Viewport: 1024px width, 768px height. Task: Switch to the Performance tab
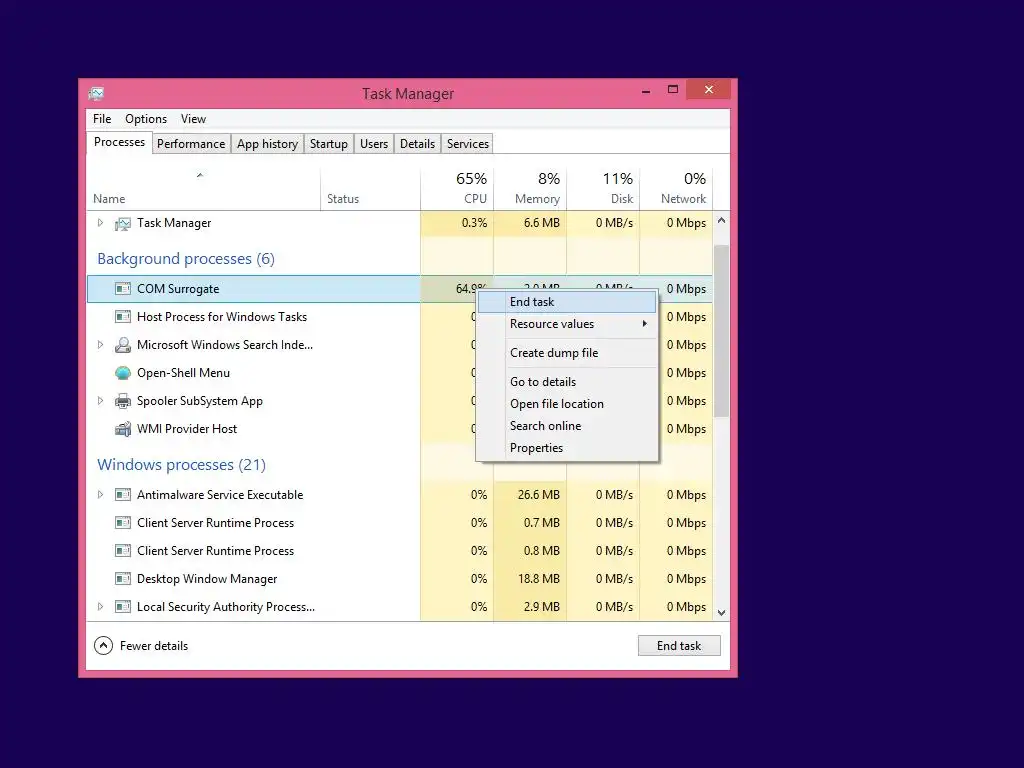(191, 144)
